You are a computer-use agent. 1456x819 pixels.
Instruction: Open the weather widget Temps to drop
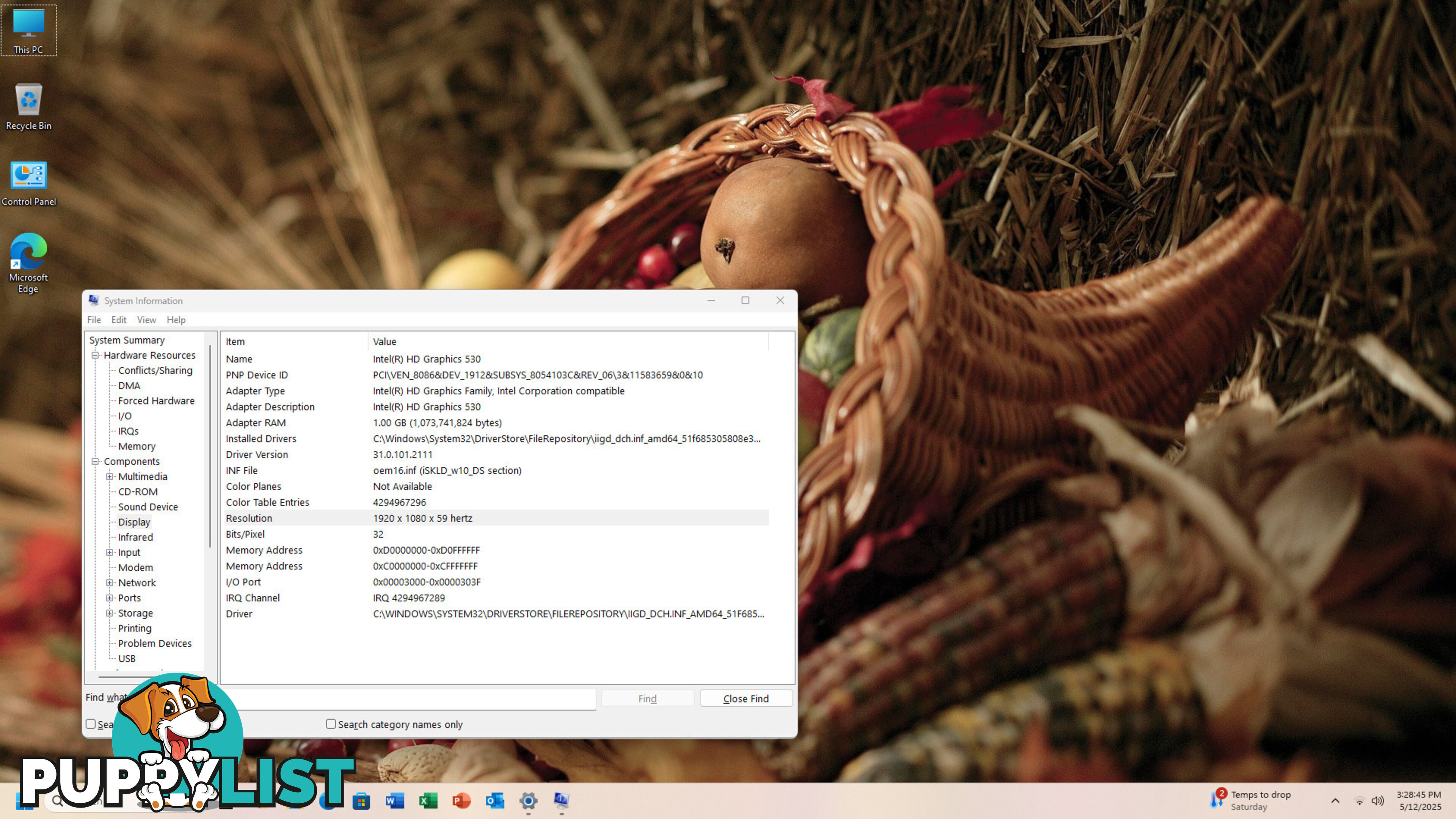pos(1250,801)
